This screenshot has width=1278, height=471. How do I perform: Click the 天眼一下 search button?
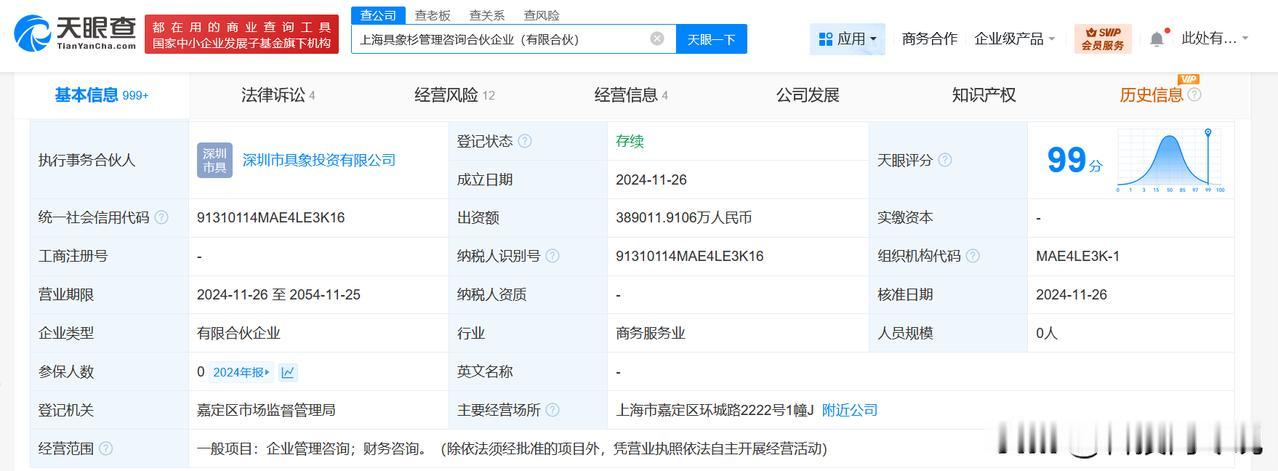[711, 39]
